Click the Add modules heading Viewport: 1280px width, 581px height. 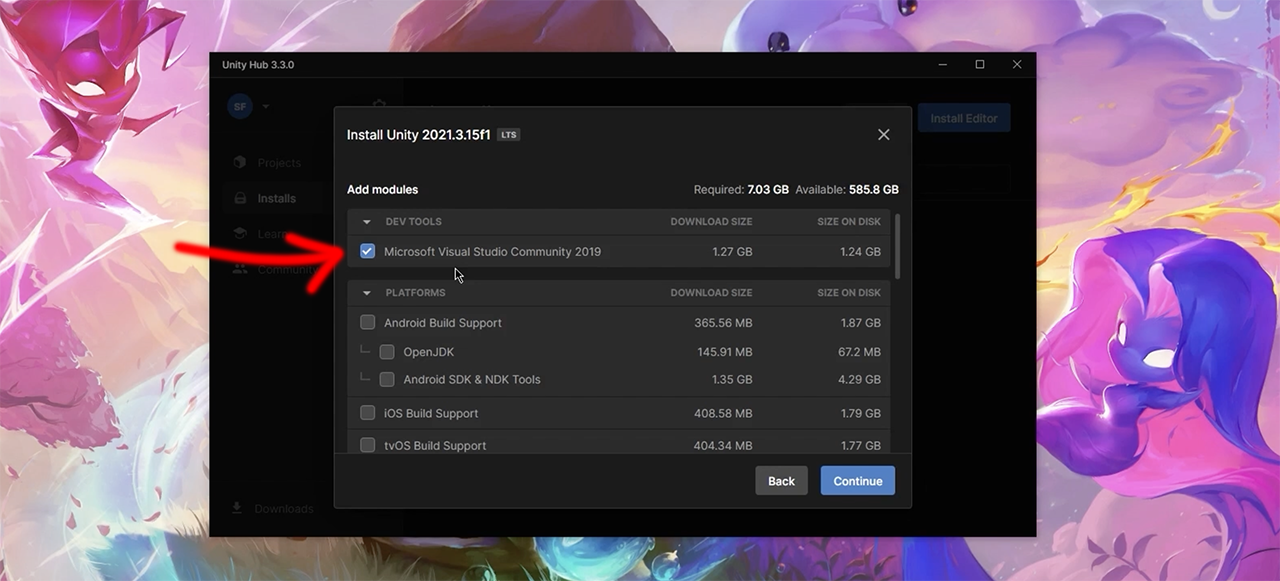tap(382, 189)
